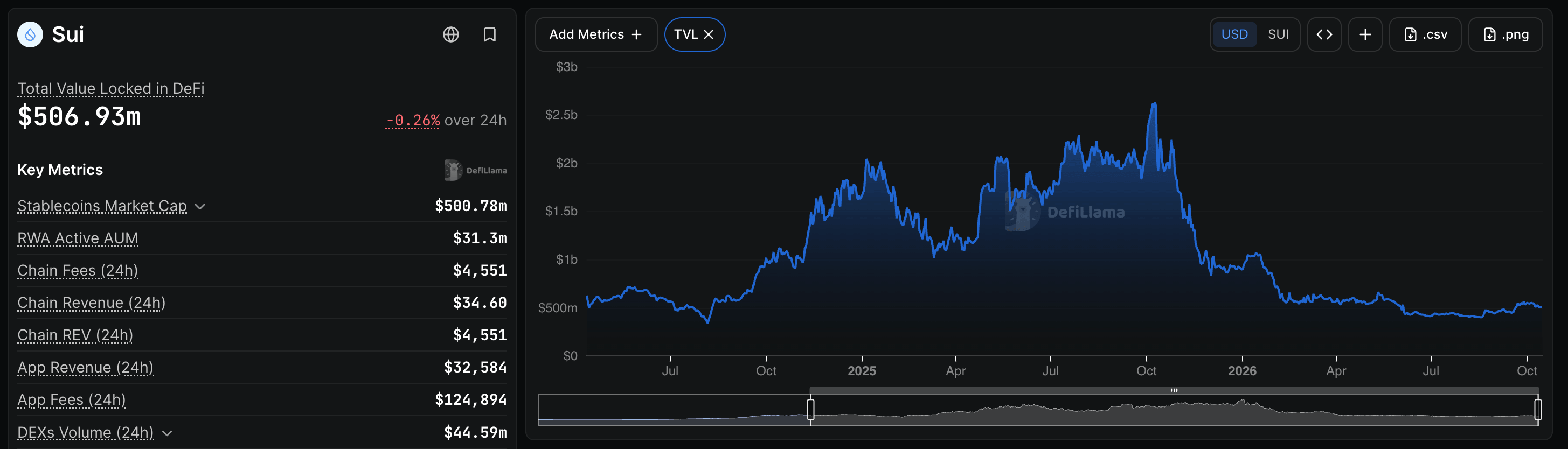The height and width of the screenshot is (449, 1568).
Task: Click the $32,584 App Revenue value
Action: [x=475, y=368]
